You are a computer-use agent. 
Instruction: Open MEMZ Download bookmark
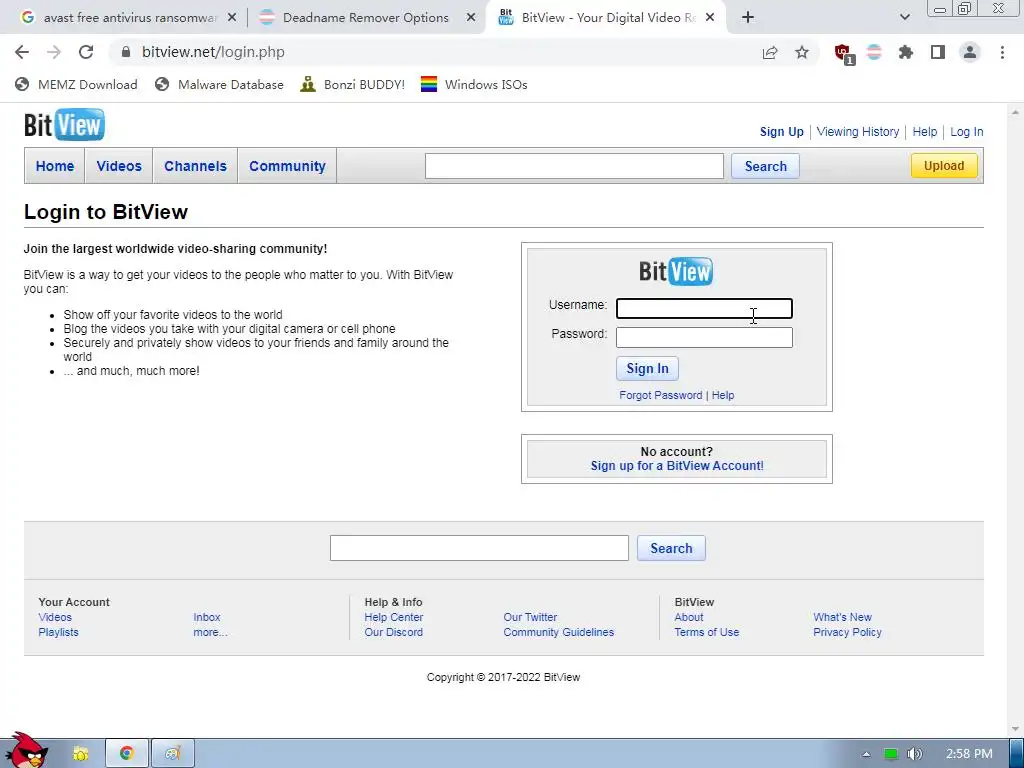[x=76, y=84]
